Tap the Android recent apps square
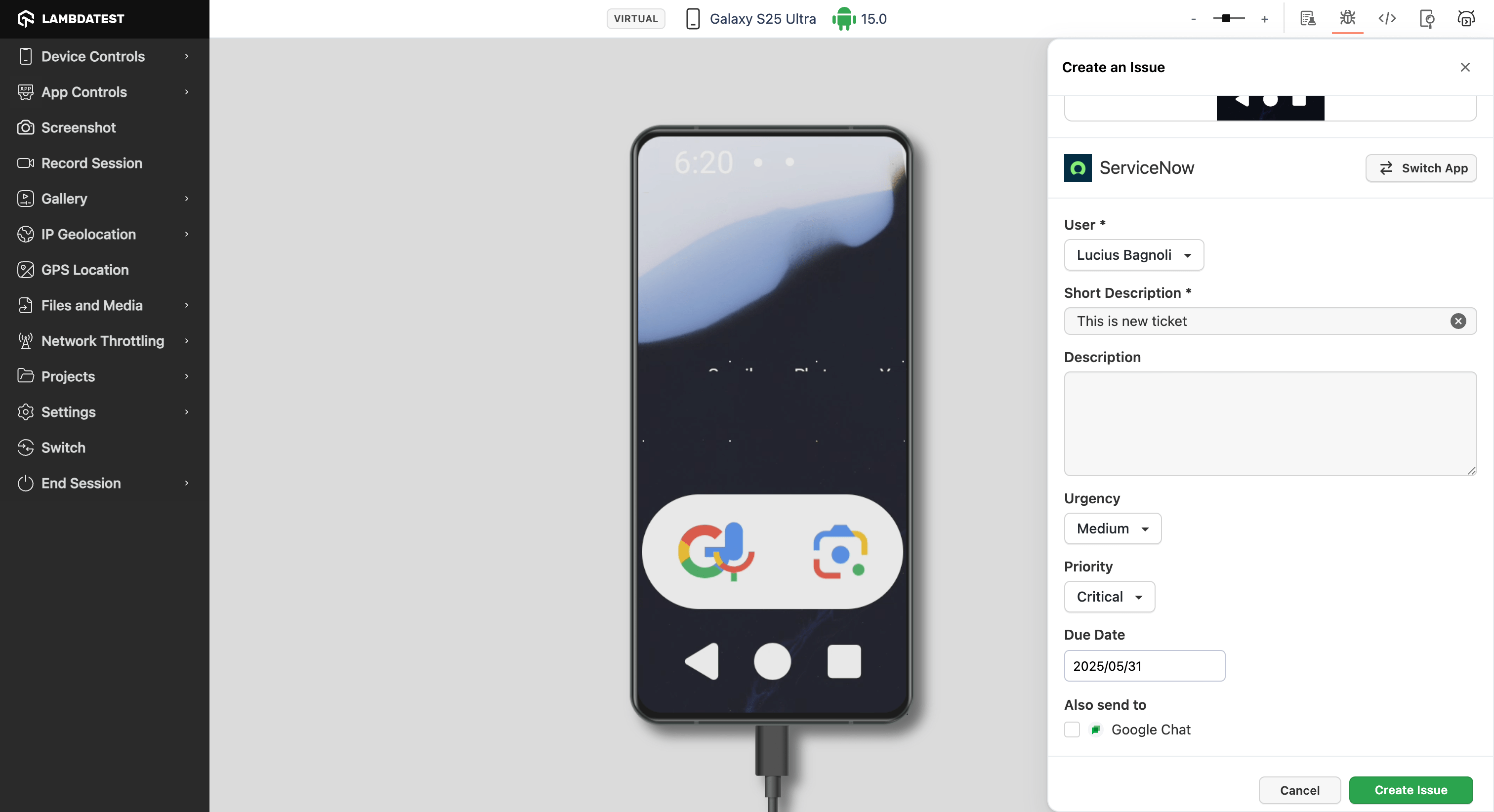1494x812 pixels. (843, 661)
